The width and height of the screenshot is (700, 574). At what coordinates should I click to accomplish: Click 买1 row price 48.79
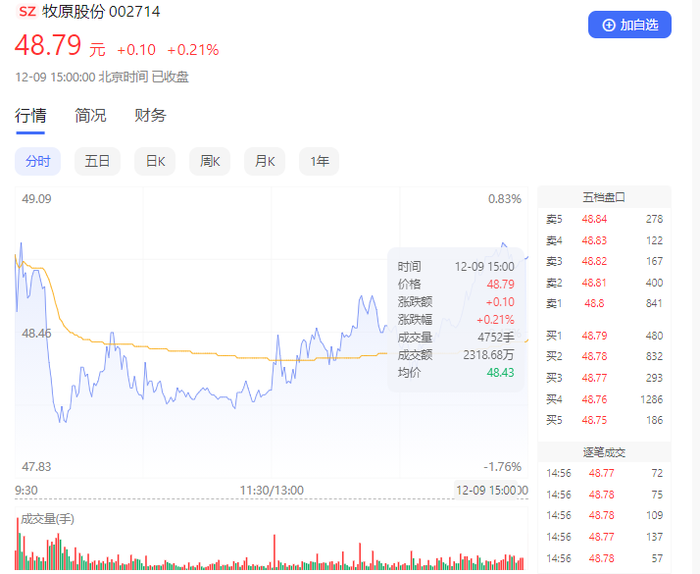coord(594,336)
